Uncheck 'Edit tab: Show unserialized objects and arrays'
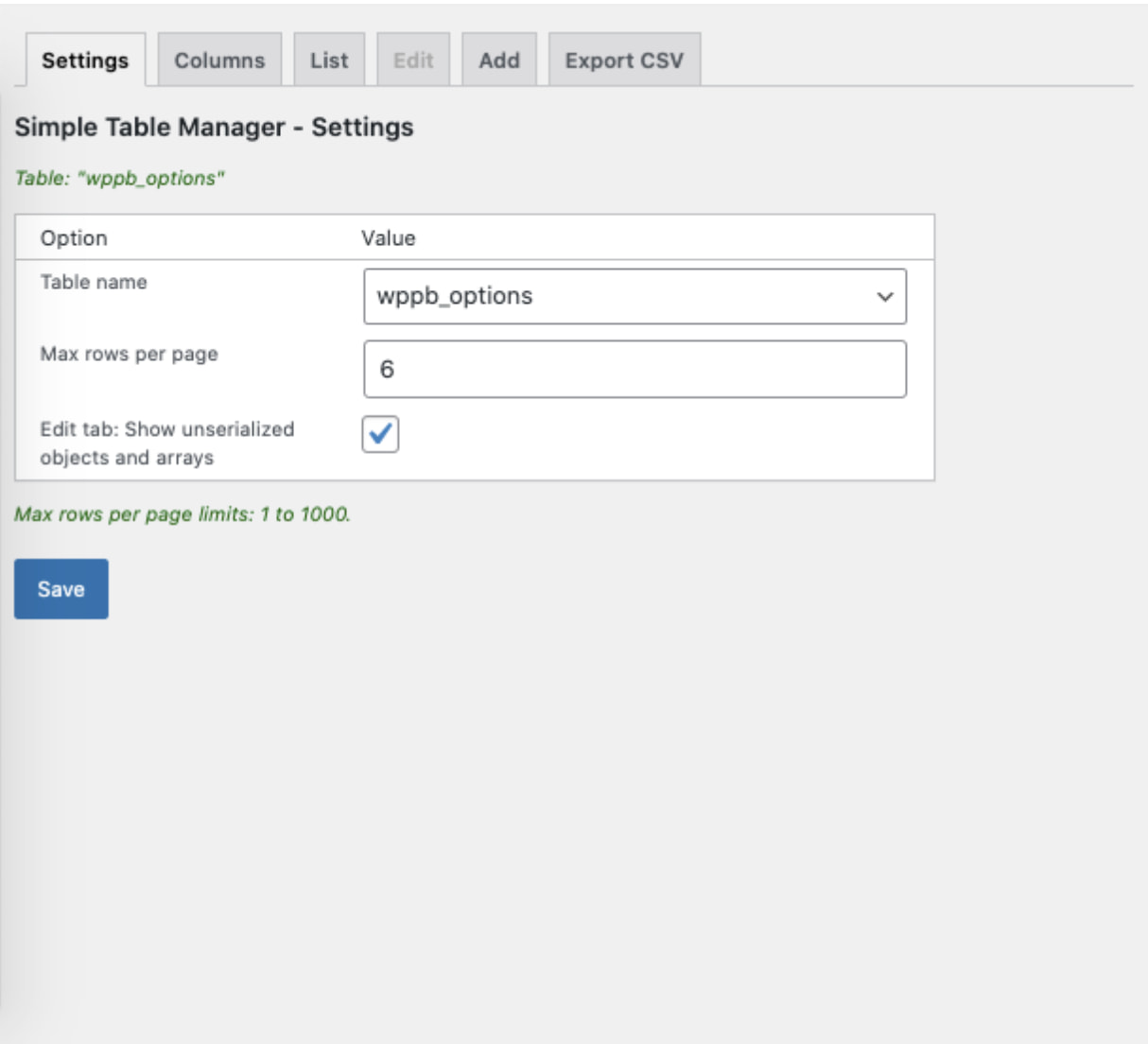This screenshot has height=1044, width=1148. [381, 433]
